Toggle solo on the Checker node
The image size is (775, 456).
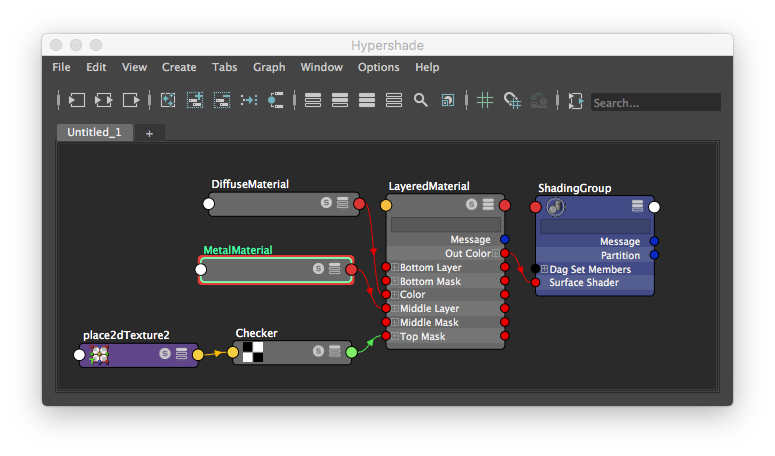318,352
